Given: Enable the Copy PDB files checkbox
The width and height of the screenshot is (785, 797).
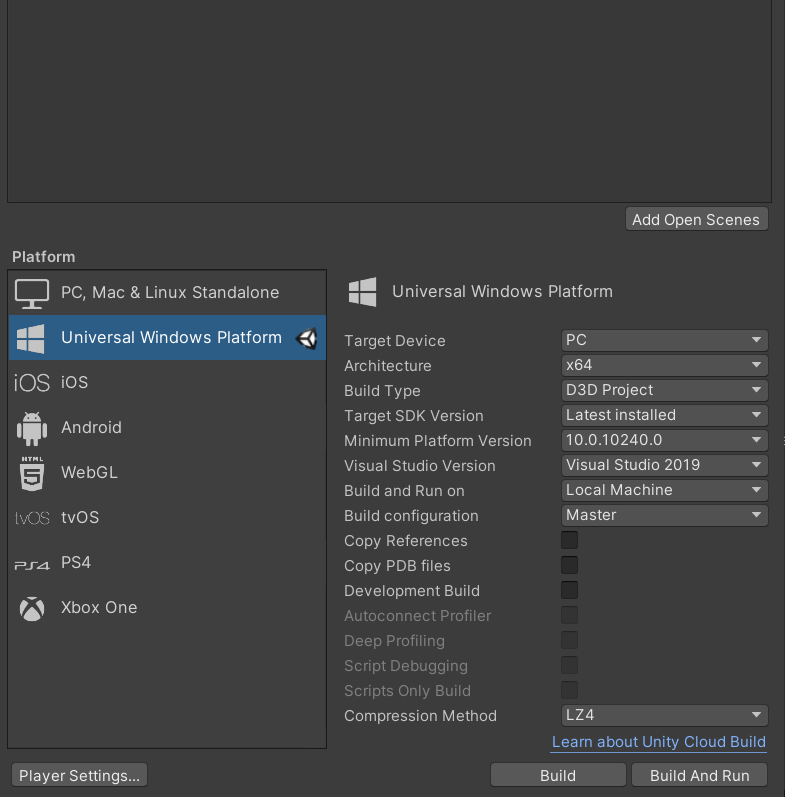Looking at the screenshot, I should click(x=569, y=565).
